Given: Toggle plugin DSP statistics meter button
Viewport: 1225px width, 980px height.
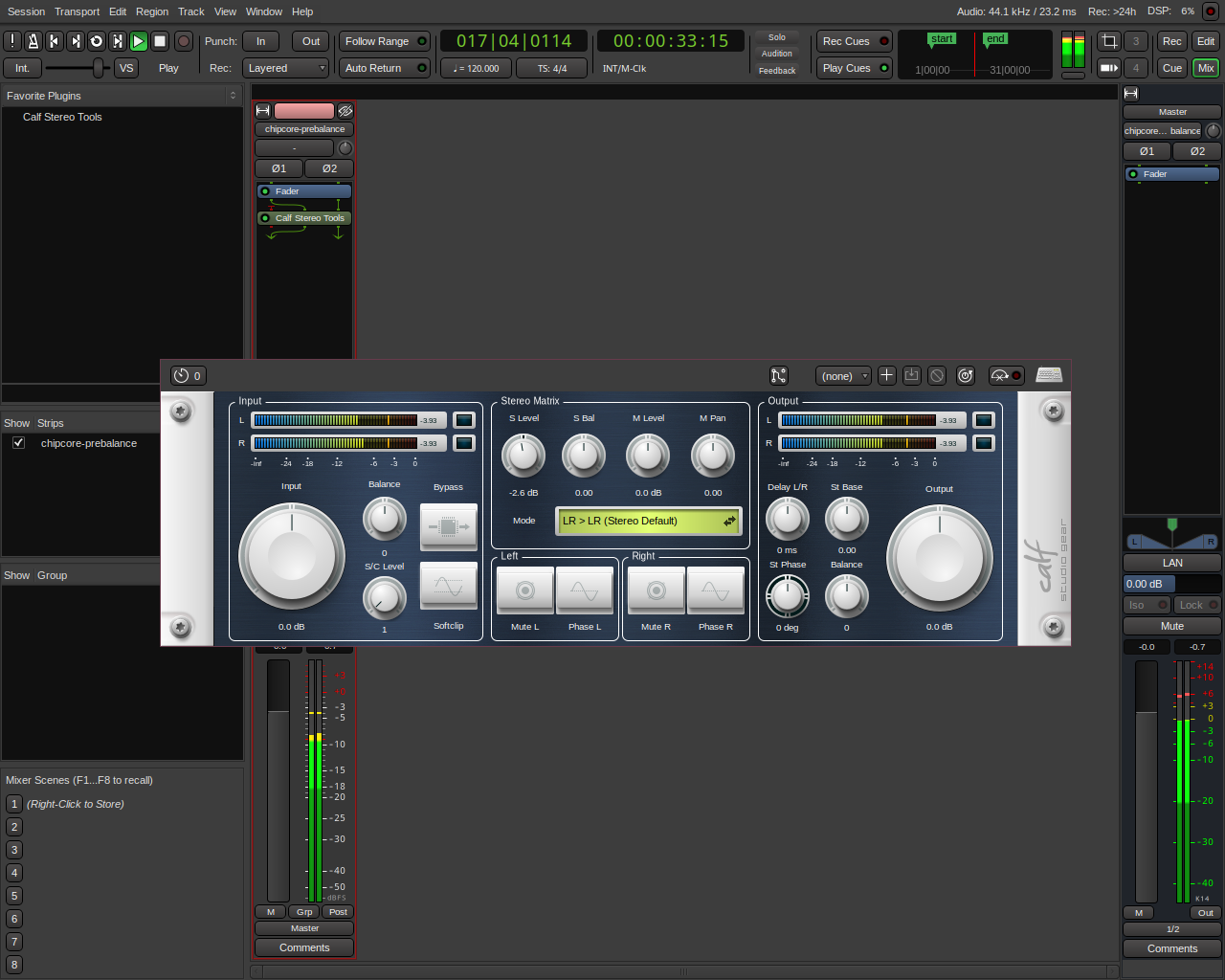Looking at the screenshot, I should click(1006, 376).
